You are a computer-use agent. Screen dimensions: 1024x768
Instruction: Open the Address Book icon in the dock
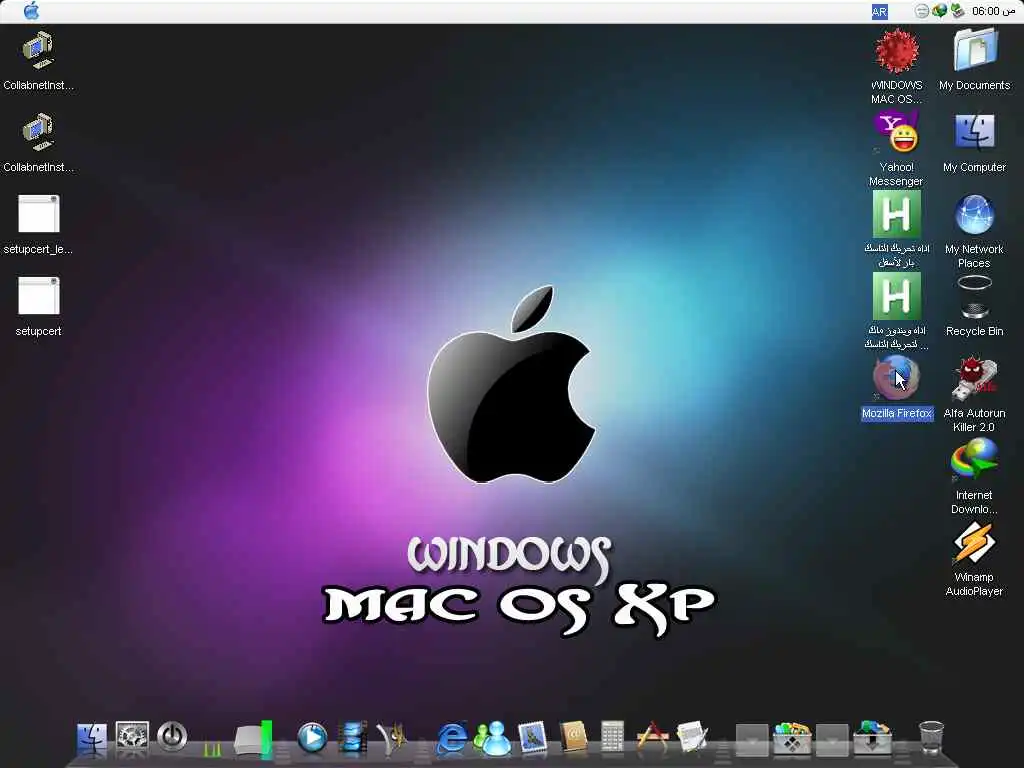573,738
